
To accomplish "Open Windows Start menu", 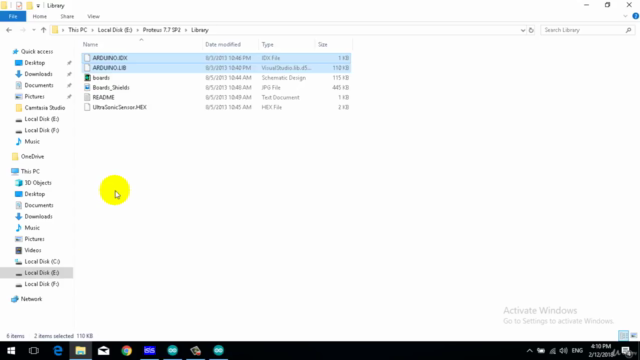I will pos(11,351).
